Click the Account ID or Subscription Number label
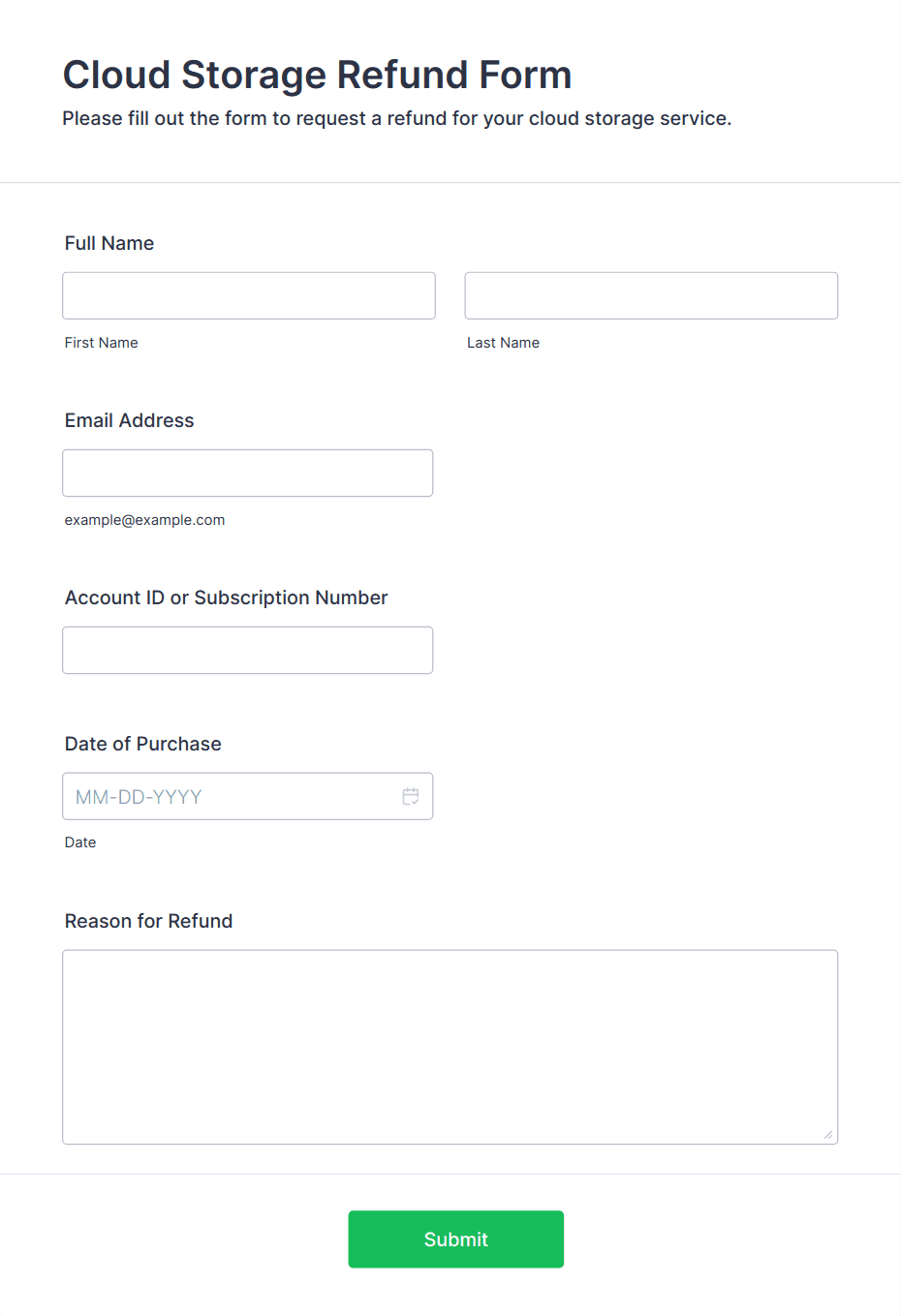The height and width of the screenshot is (1316, 901). click(227, 597)
